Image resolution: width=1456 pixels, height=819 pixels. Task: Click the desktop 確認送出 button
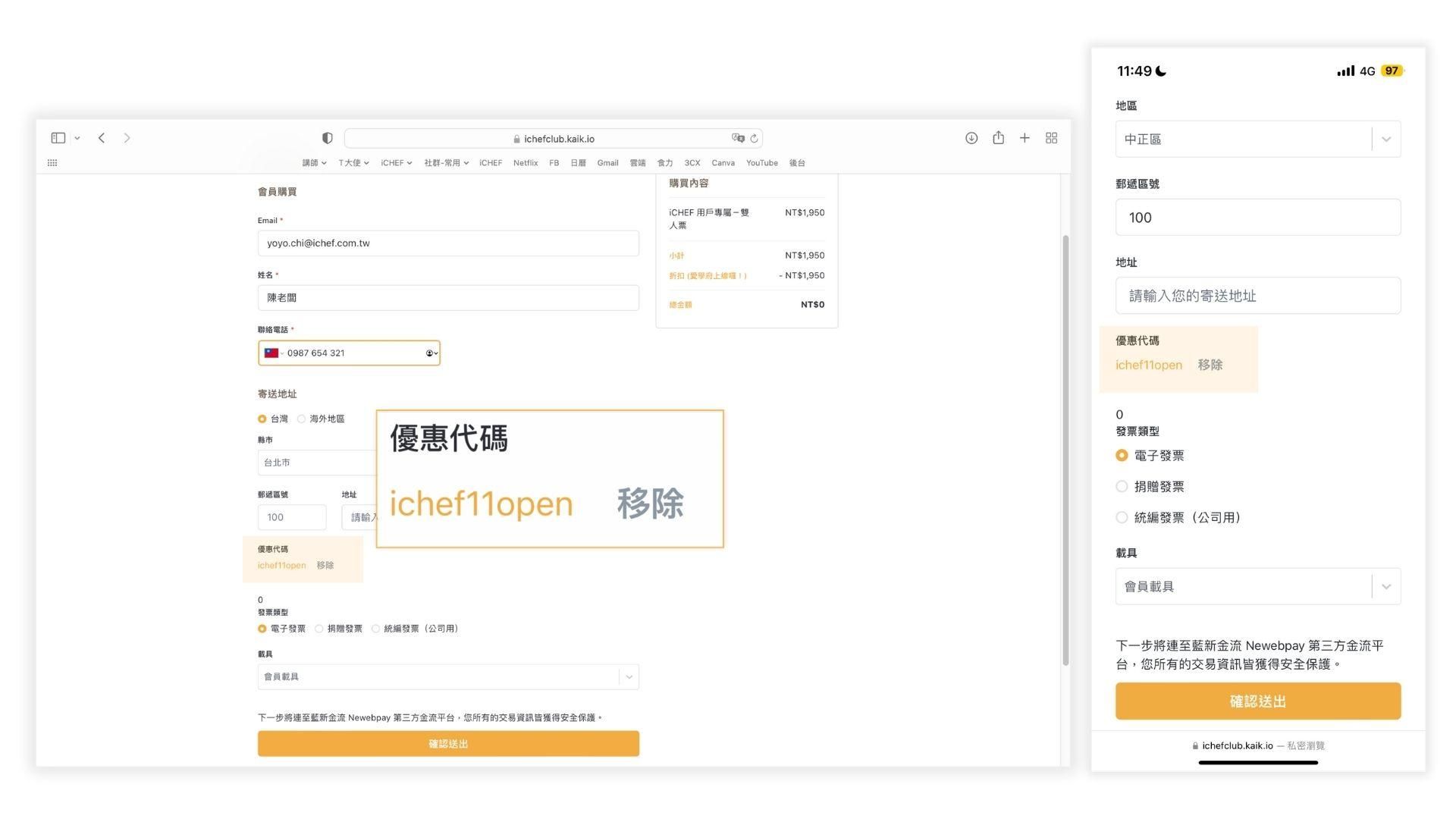coord(448,744)
